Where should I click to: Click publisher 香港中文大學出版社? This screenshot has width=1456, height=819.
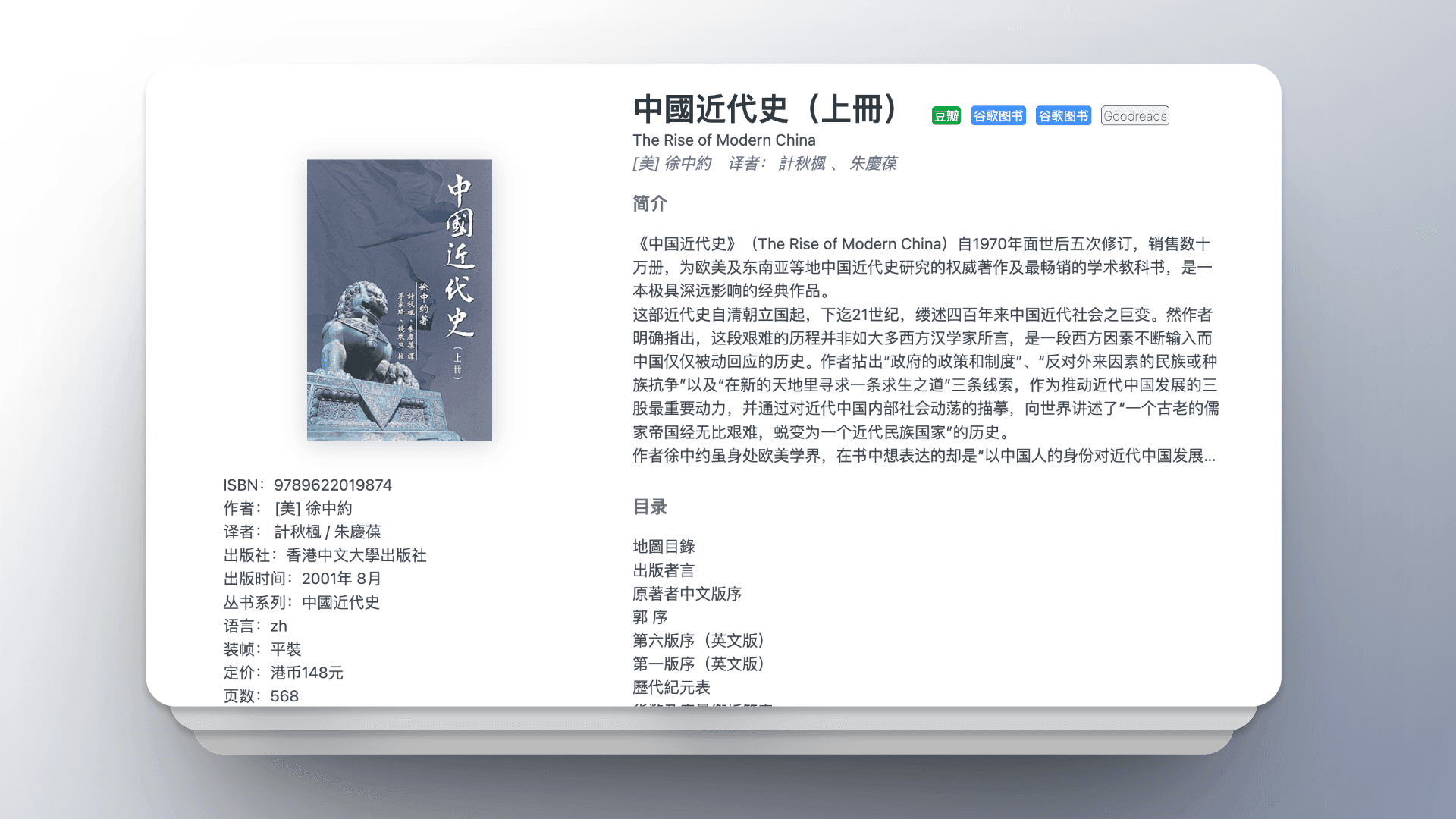click(x=356, y=556)
